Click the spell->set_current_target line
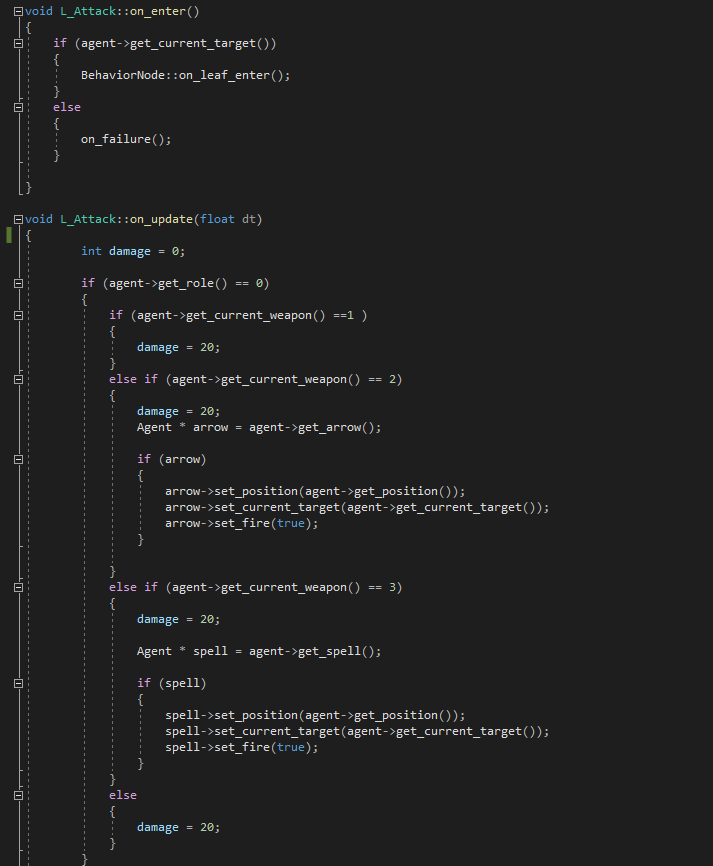Viewport: 713px width, 866px height. (x=357, y=732)
